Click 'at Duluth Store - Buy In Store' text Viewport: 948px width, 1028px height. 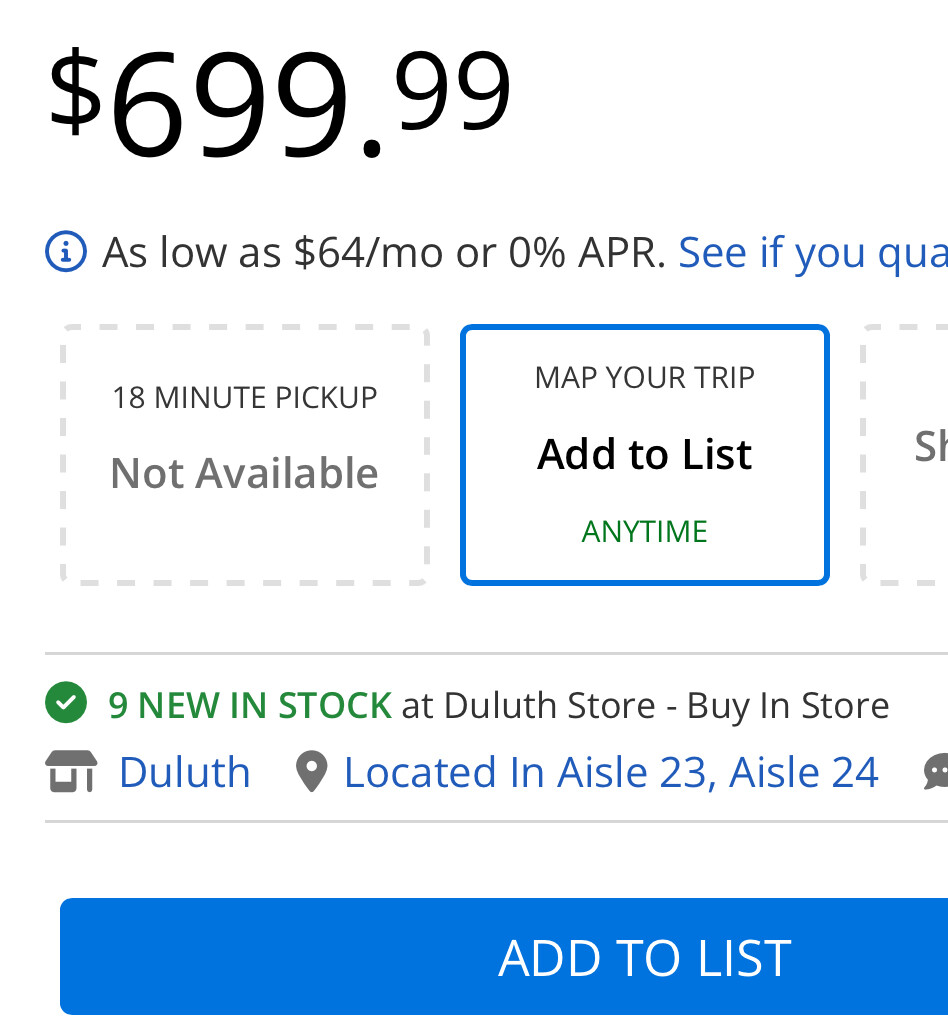click(x=646, y=706)
